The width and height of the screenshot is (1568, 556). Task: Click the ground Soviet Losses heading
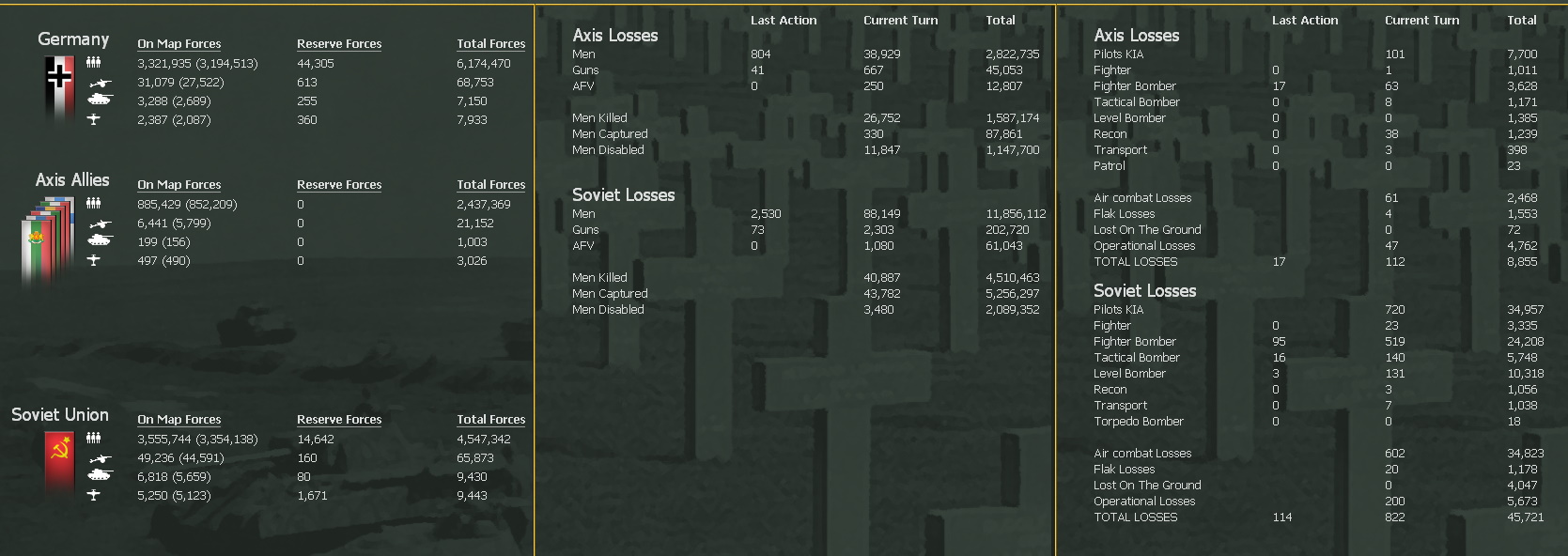[624, 195]
